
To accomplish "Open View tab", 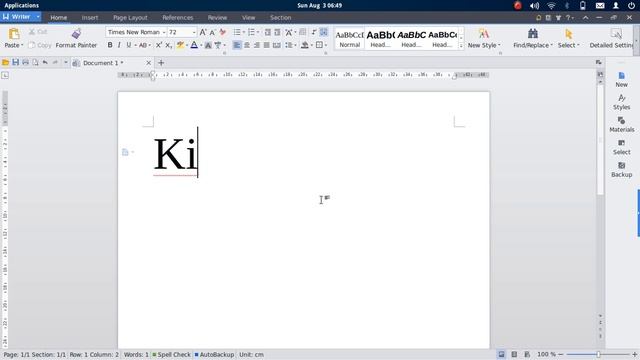I will coord(248,18).
